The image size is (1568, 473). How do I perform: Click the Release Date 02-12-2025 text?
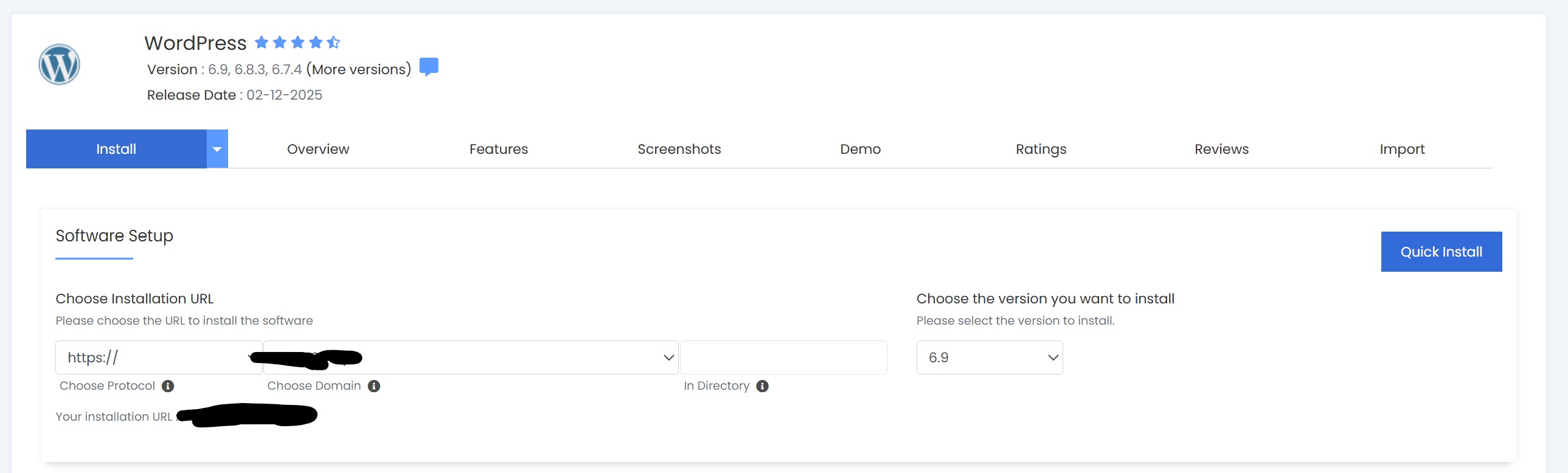point(234,95)
